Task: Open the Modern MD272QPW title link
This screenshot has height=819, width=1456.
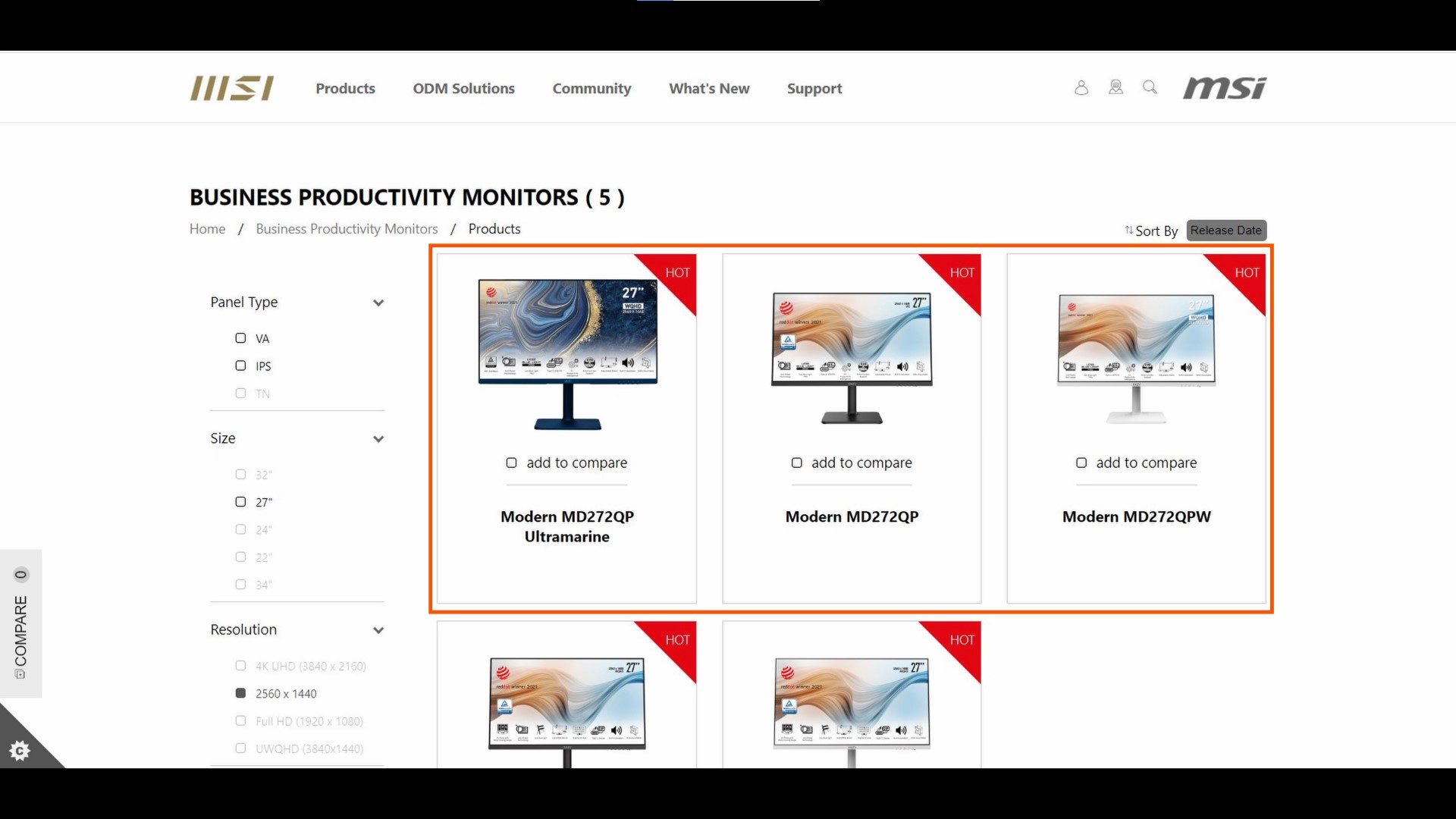Action: 1137,516
